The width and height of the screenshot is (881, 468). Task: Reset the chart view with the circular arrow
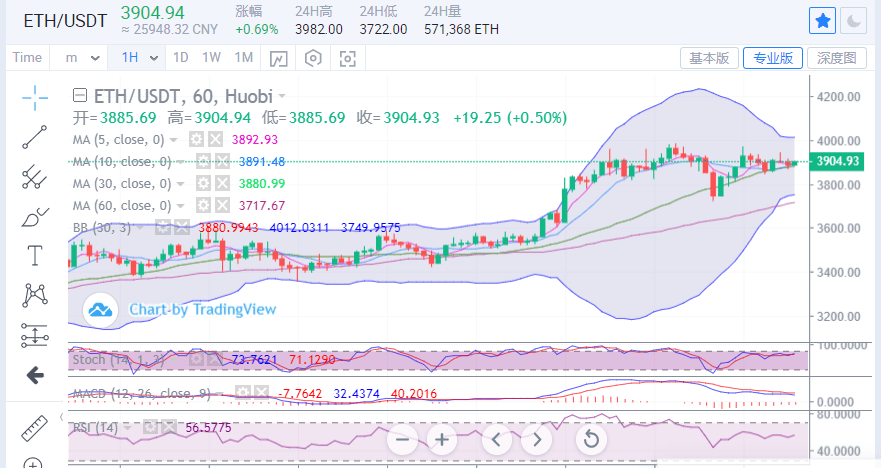click(591, 439)
